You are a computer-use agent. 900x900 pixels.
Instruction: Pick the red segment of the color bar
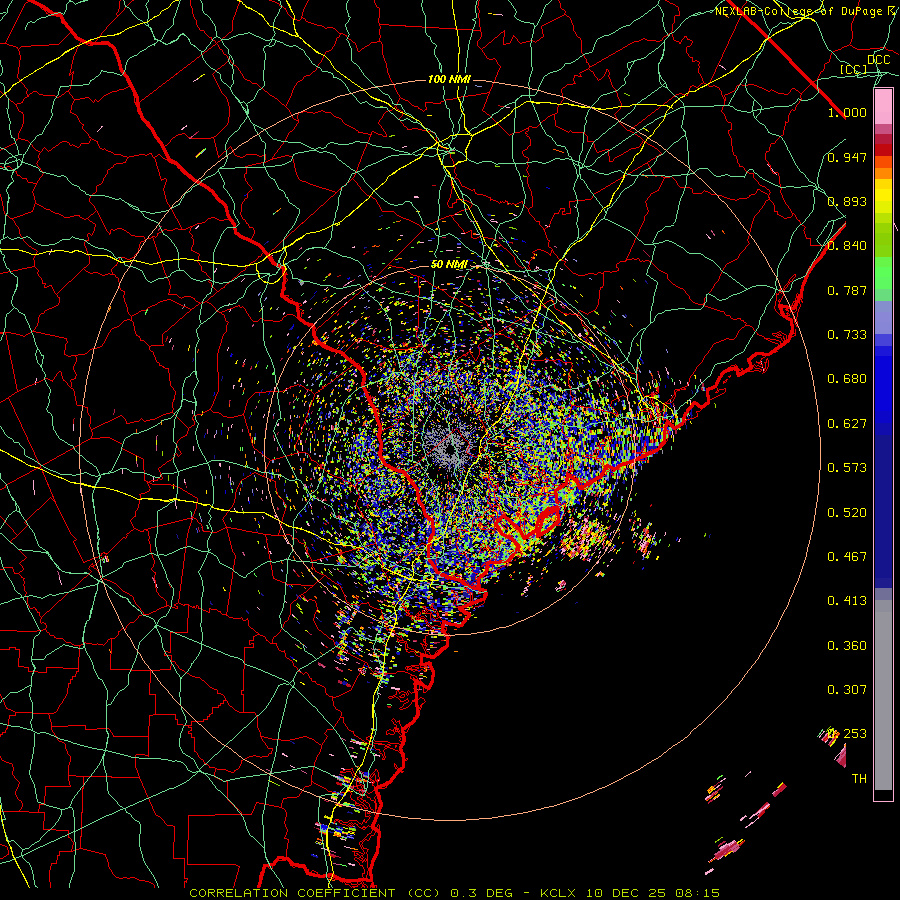[883, 150]
